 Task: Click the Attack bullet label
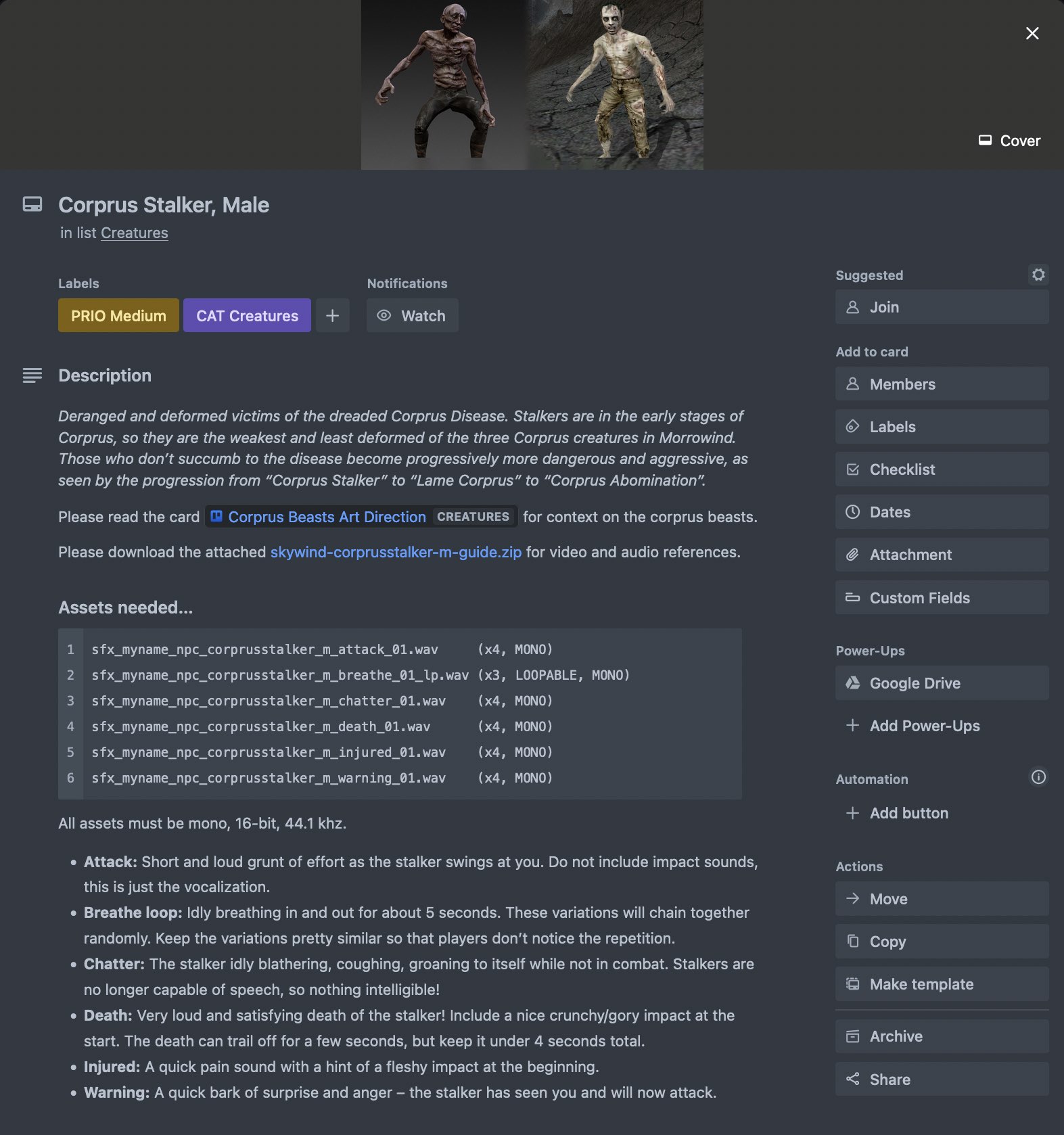click(110, 862)
